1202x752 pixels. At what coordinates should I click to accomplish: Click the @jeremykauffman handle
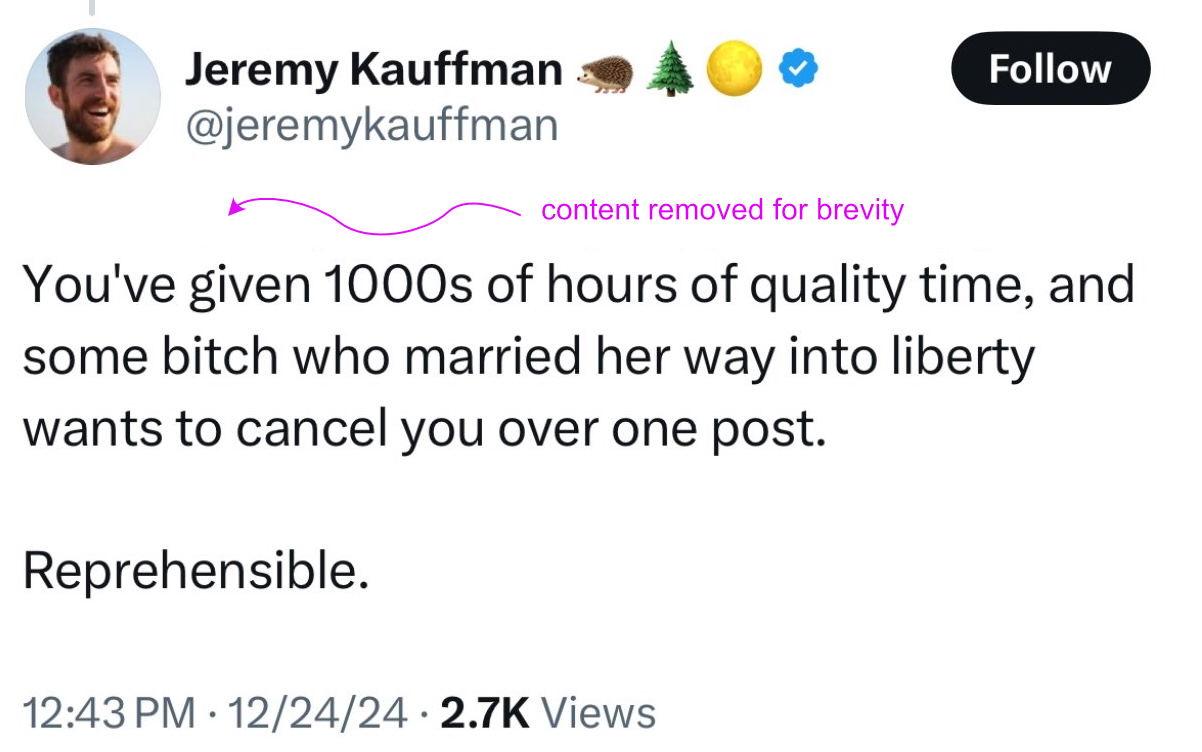pos(371,126)
